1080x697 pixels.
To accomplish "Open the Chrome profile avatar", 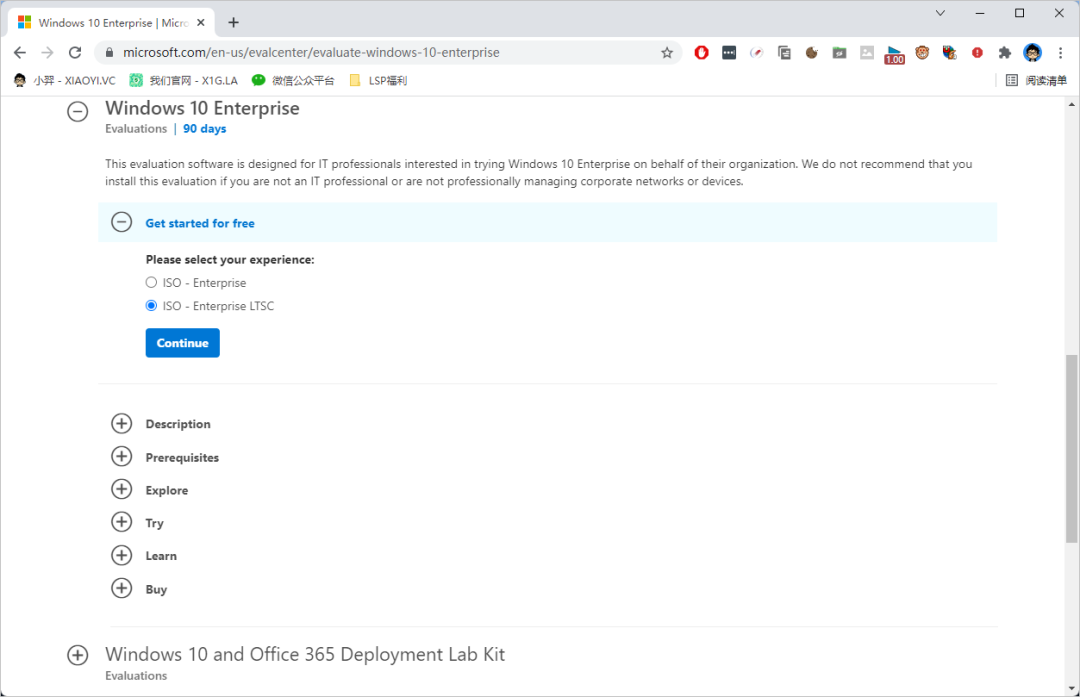I will 1033,53.
